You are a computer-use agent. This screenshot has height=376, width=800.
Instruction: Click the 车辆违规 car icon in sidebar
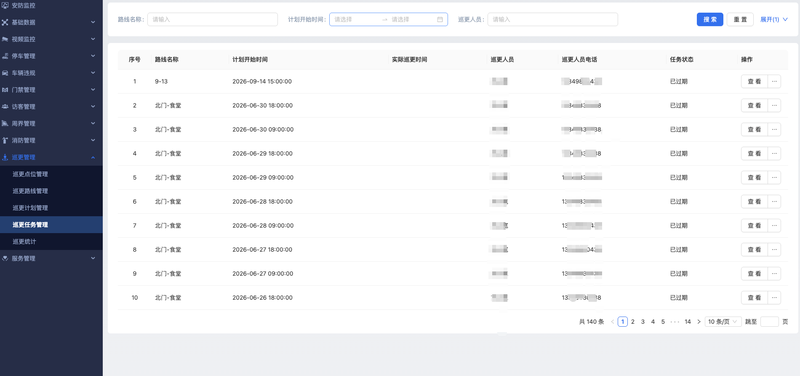pos(5,73)
